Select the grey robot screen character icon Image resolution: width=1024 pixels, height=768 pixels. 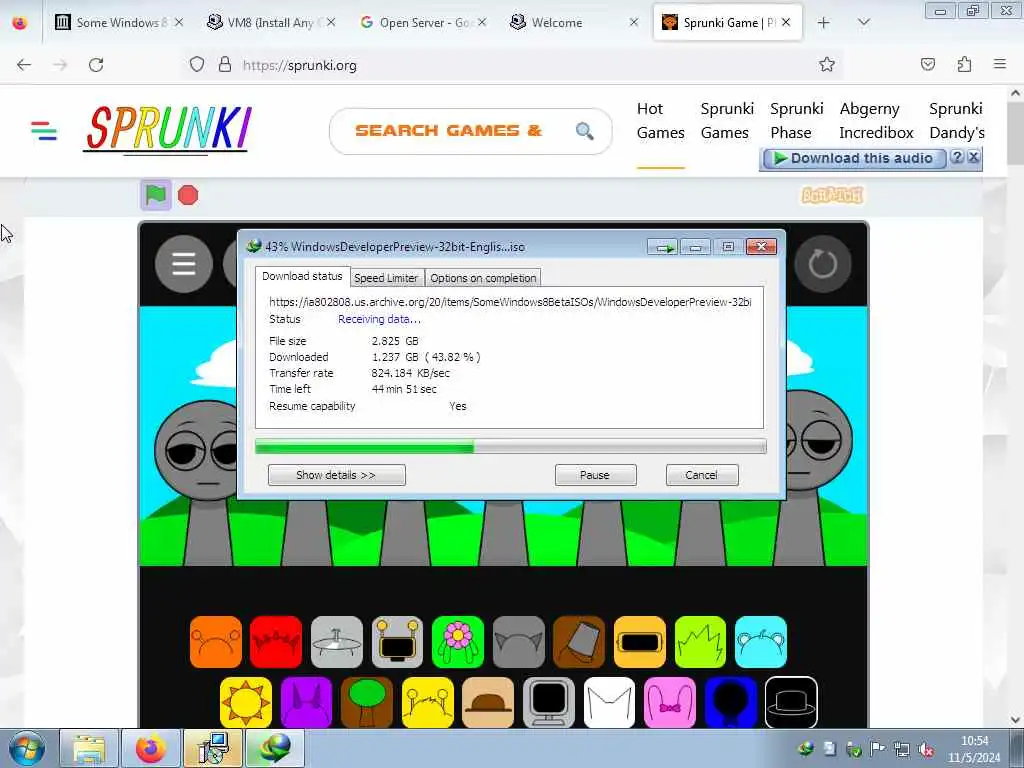pos(397,642)
